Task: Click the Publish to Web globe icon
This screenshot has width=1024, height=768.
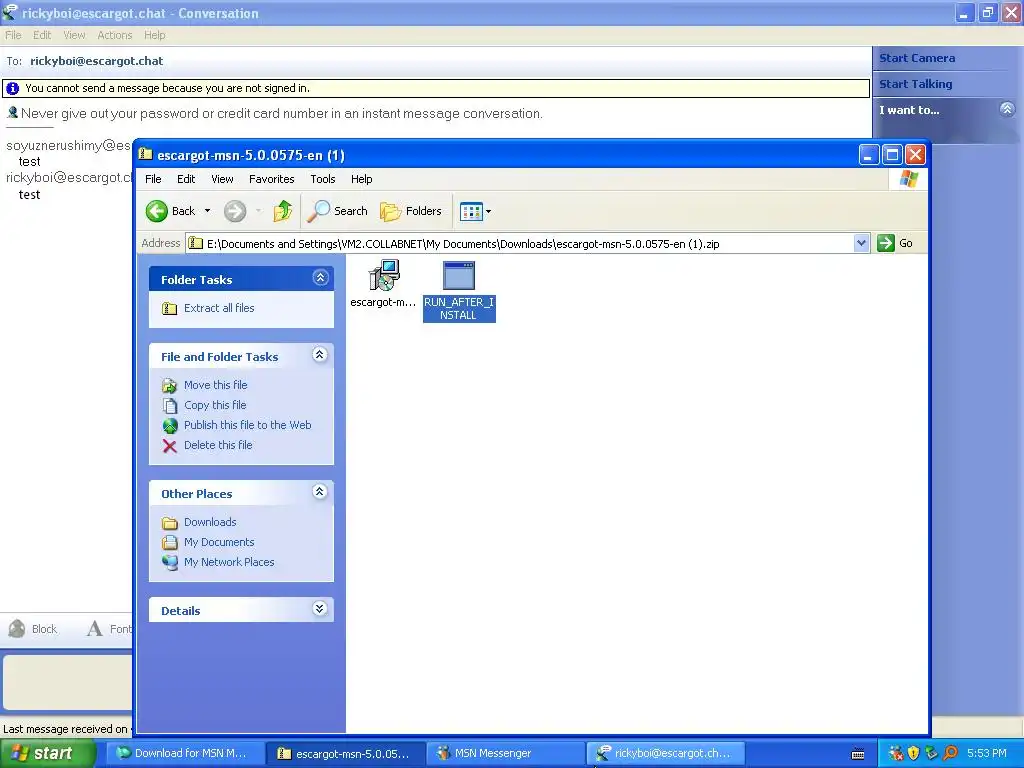Action: [170, 426]
